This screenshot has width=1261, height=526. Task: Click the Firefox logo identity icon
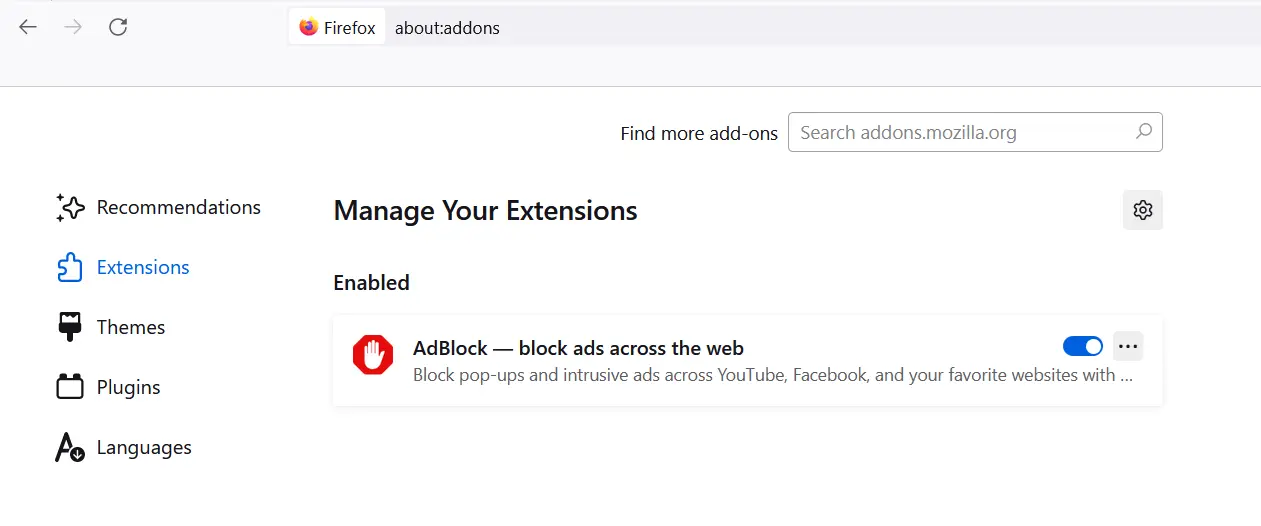[309, 27]
